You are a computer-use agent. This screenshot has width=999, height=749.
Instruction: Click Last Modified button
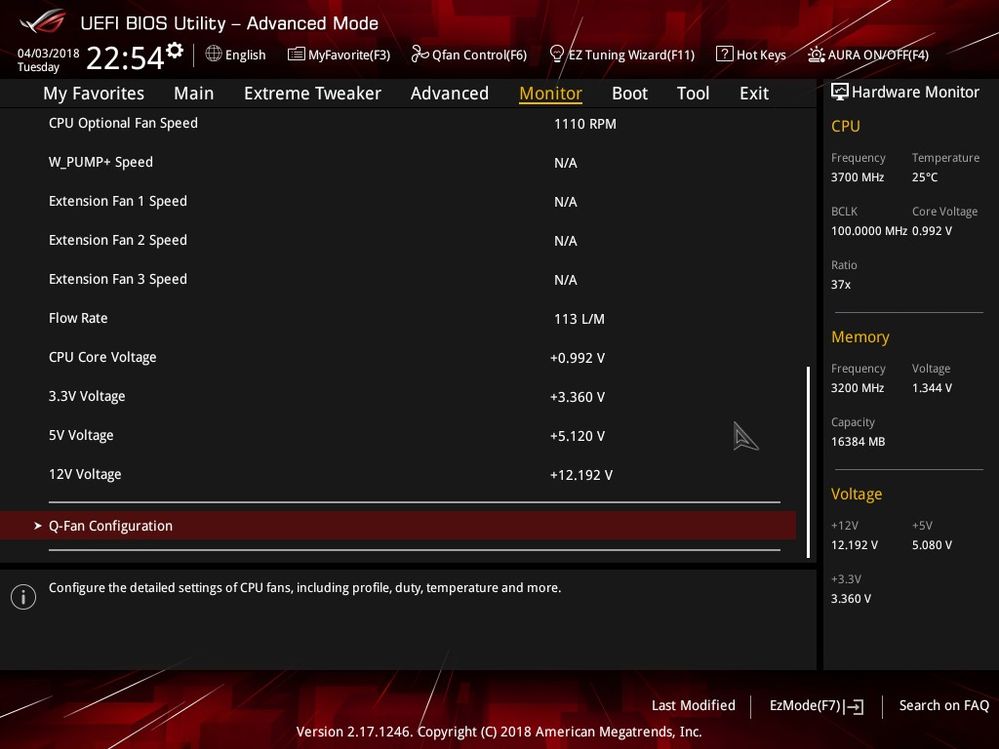click(693, 705)
